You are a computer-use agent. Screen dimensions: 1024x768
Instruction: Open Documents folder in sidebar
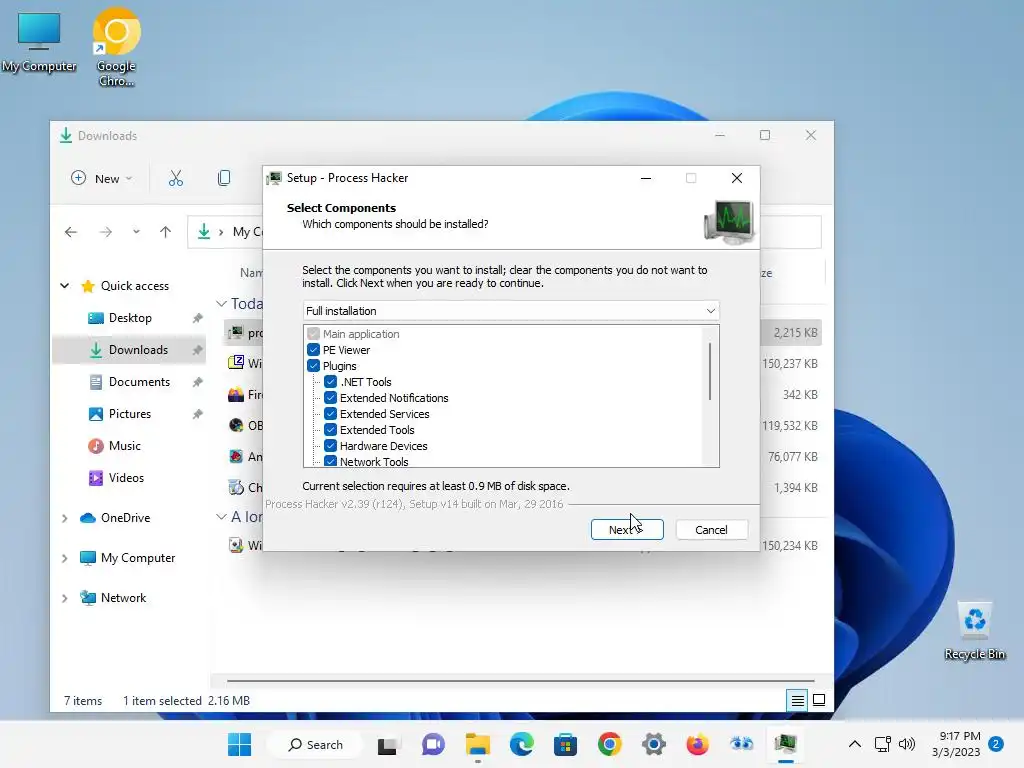click(x=139, y=382)
